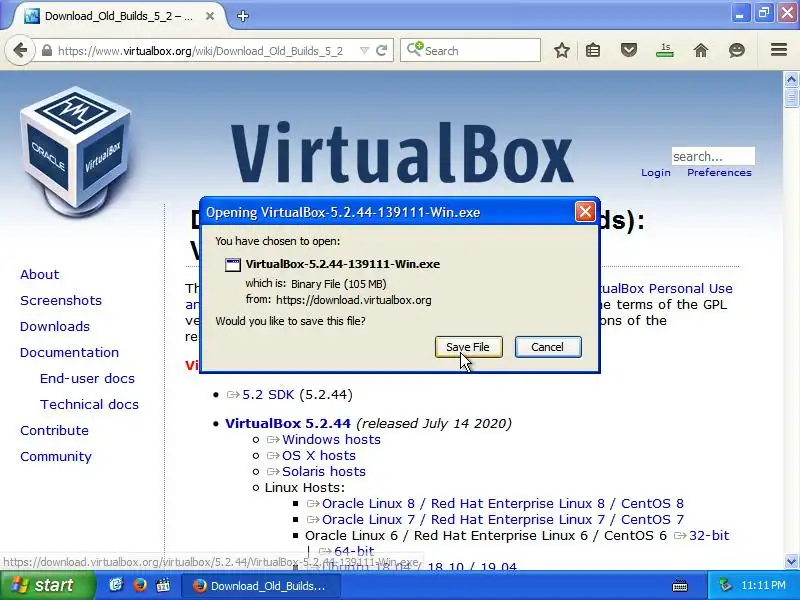Image resolution: width=800 pixels, height=600 pixels.
Task: Bookmark this page with star icon
Action: (x=562, y=50)
